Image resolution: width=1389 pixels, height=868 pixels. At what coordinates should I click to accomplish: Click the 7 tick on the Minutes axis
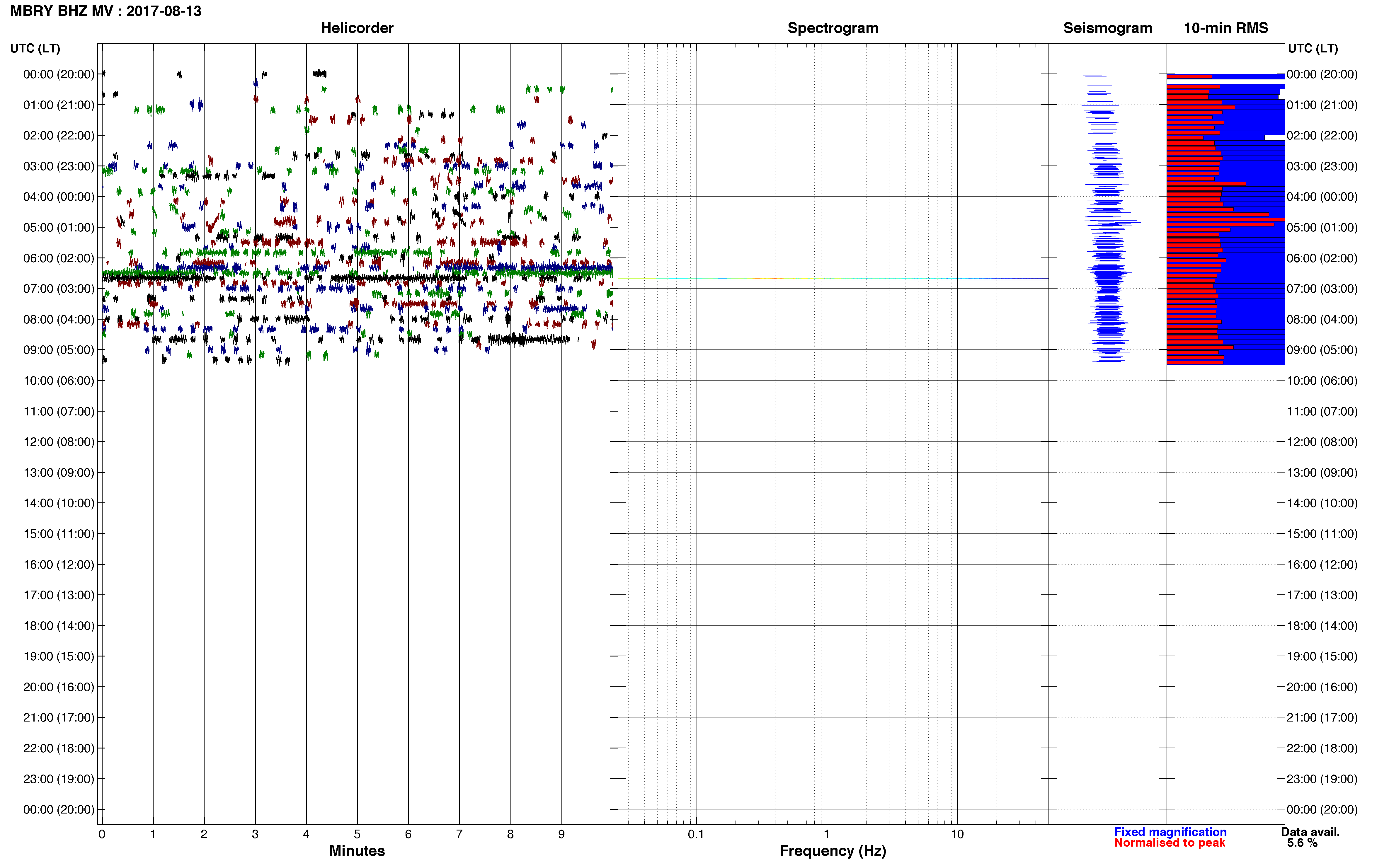(x=459, y=833)
